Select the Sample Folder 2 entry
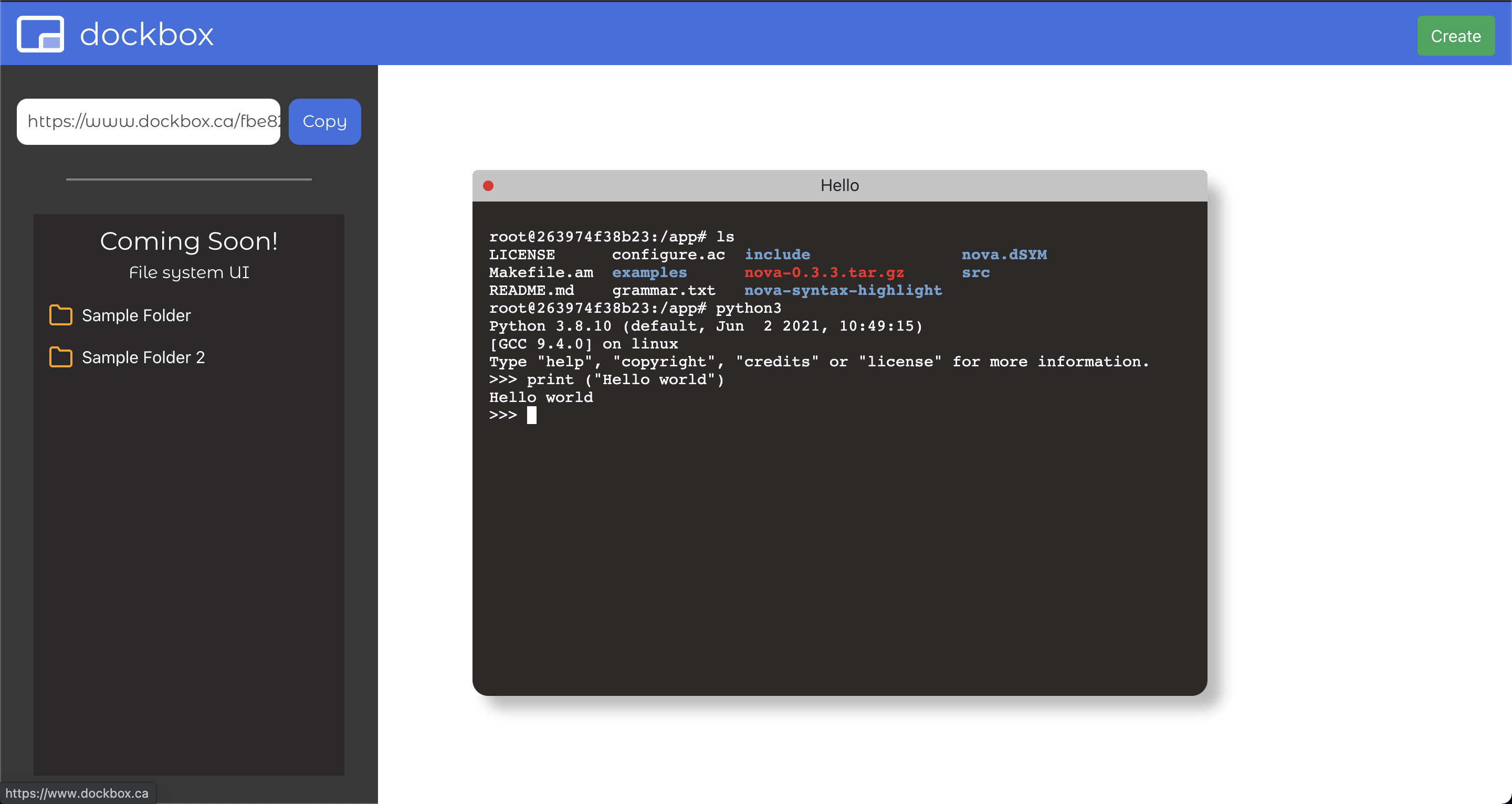This screenshot has width=1512, height=804. click(x=143, y=357)
